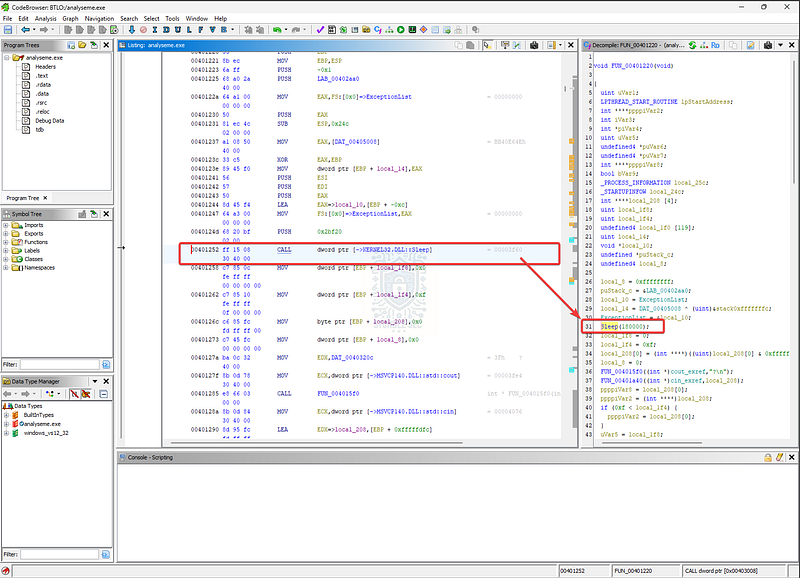Click Decompile re-decompile refresh icon
Image resolution: width=800 pixels, height=578 pixels.
tap(692, 45)
